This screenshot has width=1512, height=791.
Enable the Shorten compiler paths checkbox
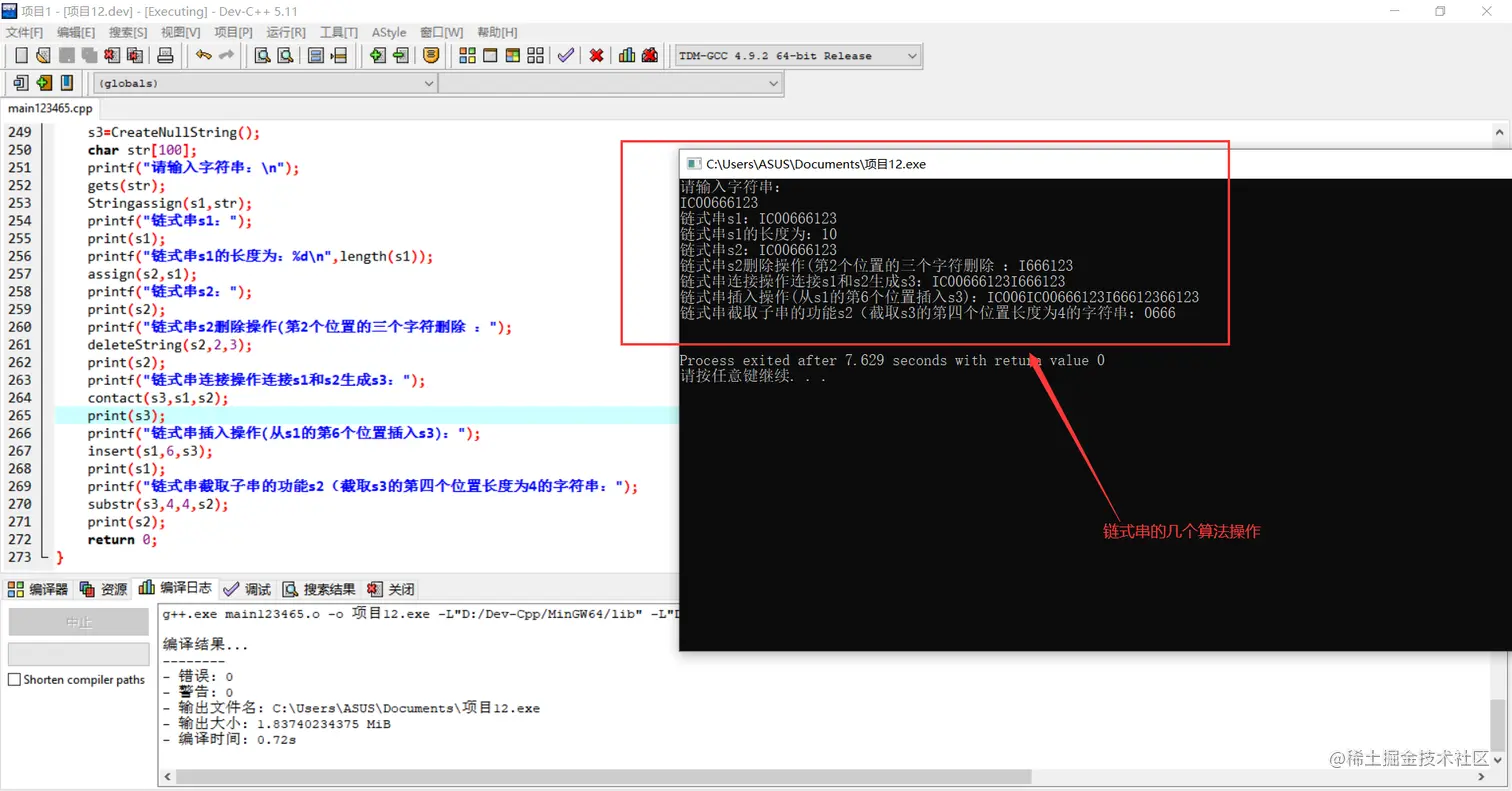[x=14, y=679]
